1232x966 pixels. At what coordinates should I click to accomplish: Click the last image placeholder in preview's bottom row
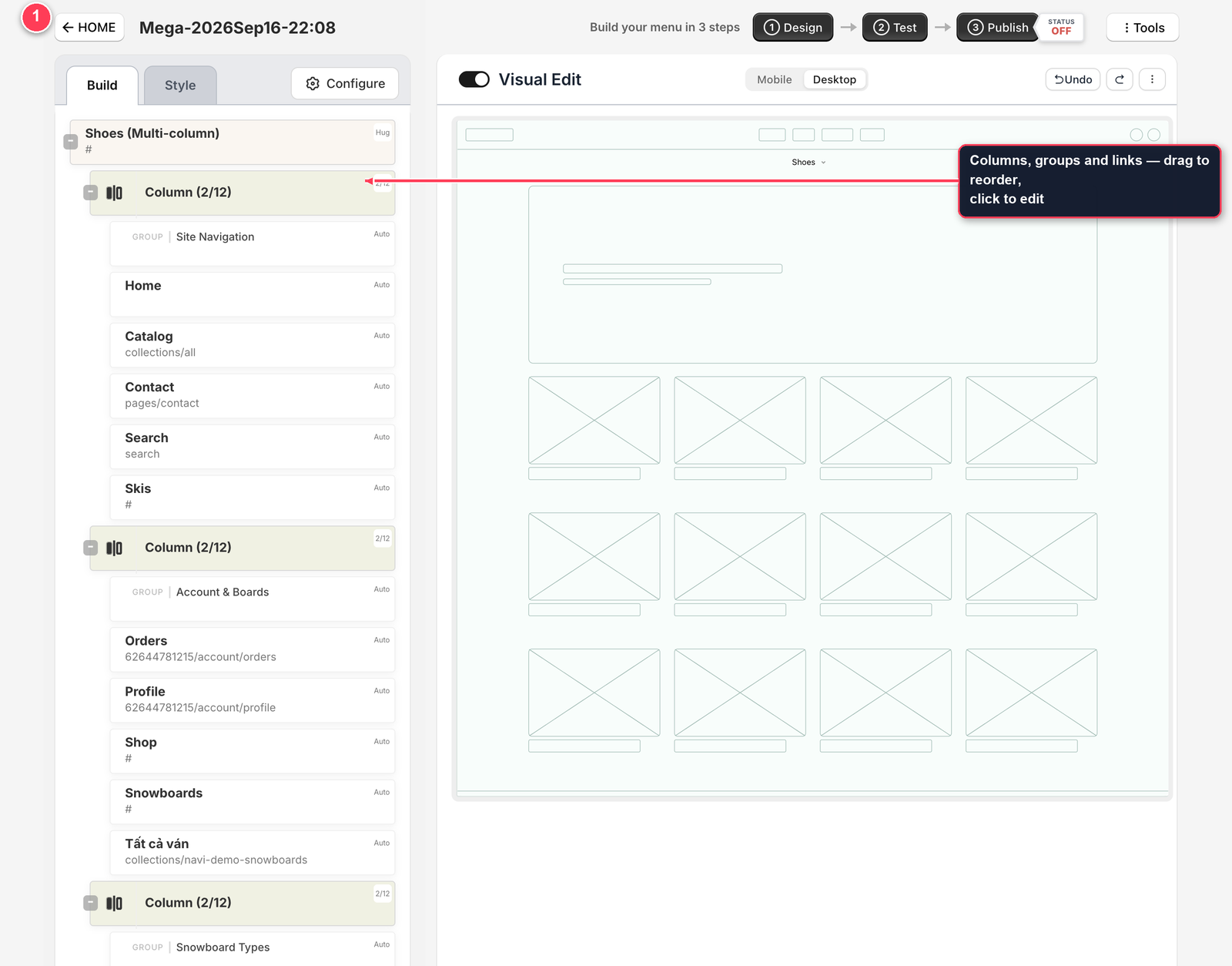click(1031, 693)
